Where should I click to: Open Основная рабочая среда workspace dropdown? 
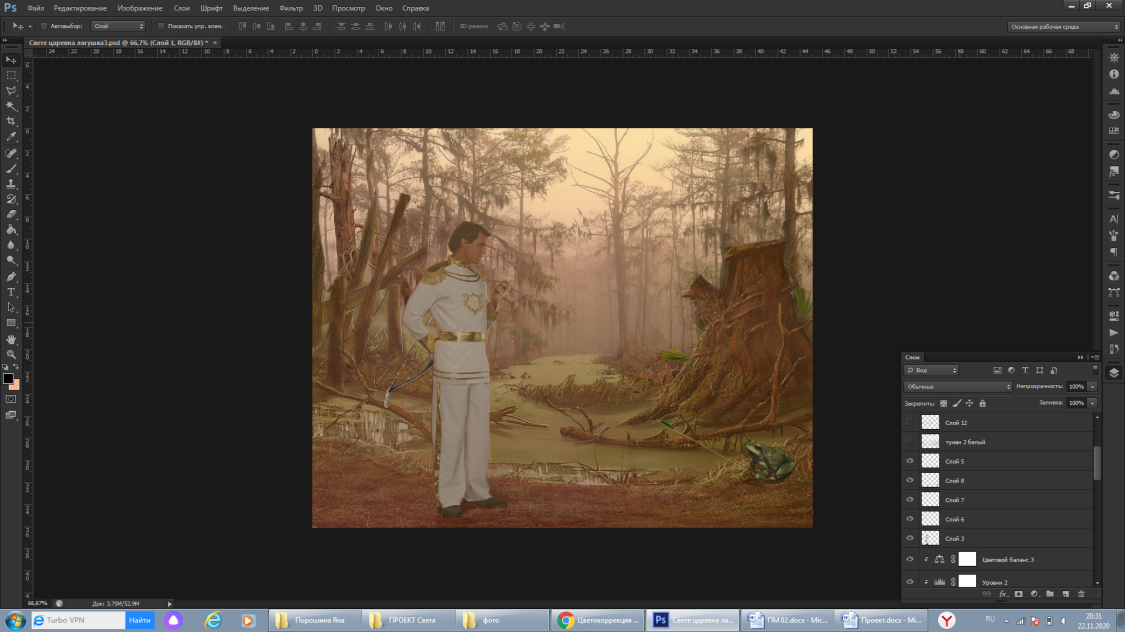coord(1063,27)
